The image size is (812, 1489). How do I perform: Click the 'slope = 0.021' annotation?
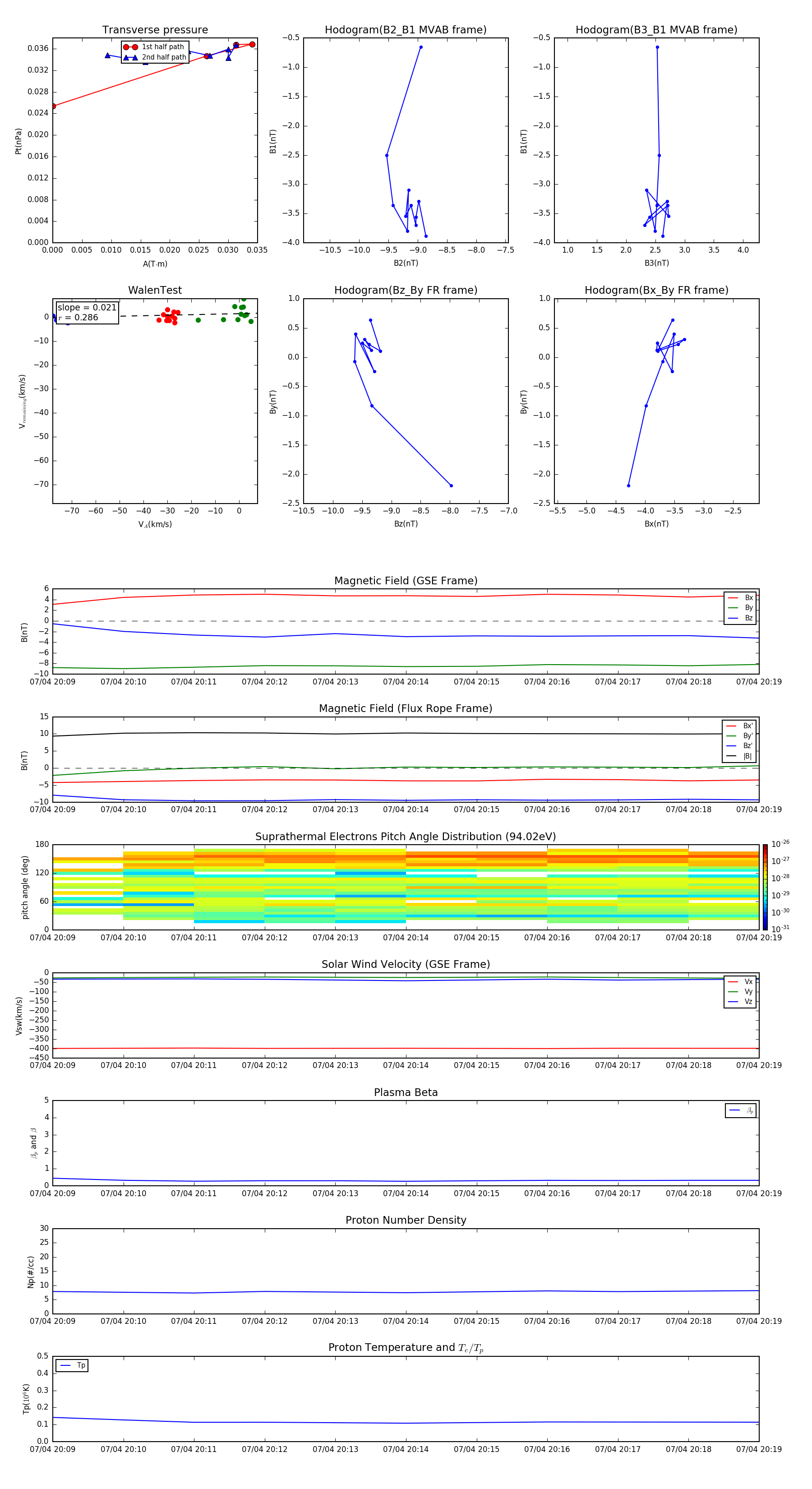tap(87, 308)
